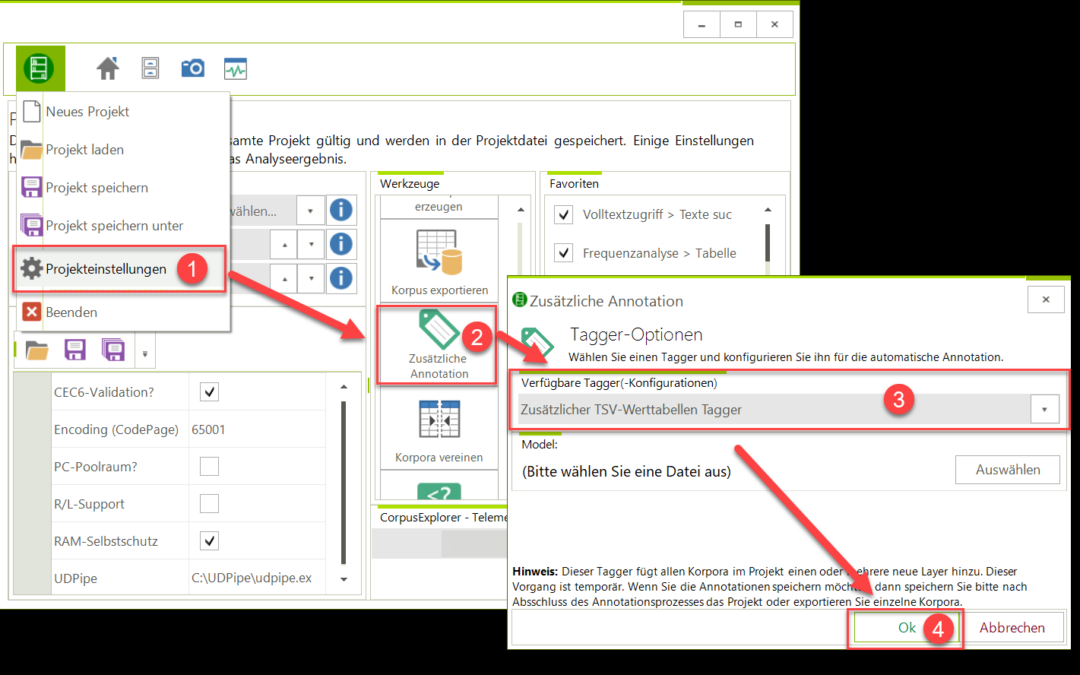Screen dimensions: 1080x675
Task: Open the activity monitor waveform icon
Action: pos(235,68)
